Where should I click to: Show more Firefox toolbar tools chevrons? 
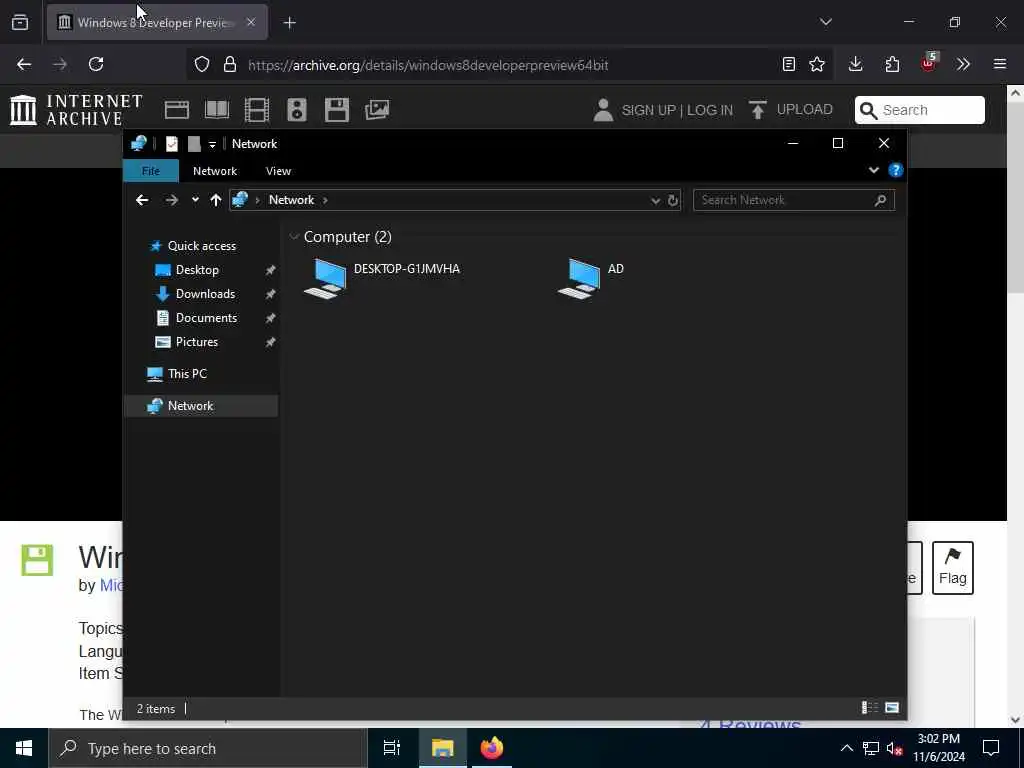pyautogui.click(x=964, y=64)
